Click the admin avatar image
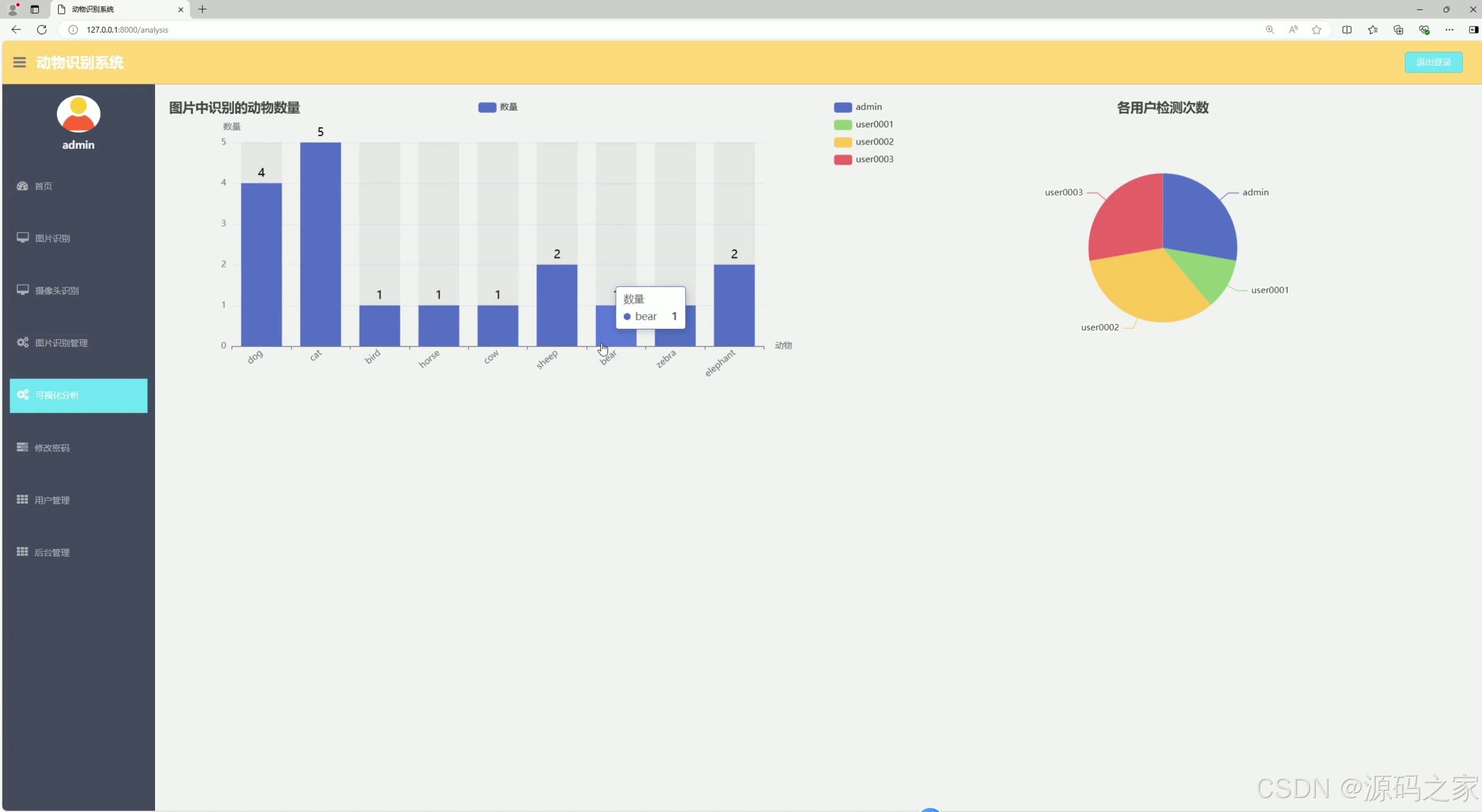Screen dimensions: 1482x812 point(78,113)
